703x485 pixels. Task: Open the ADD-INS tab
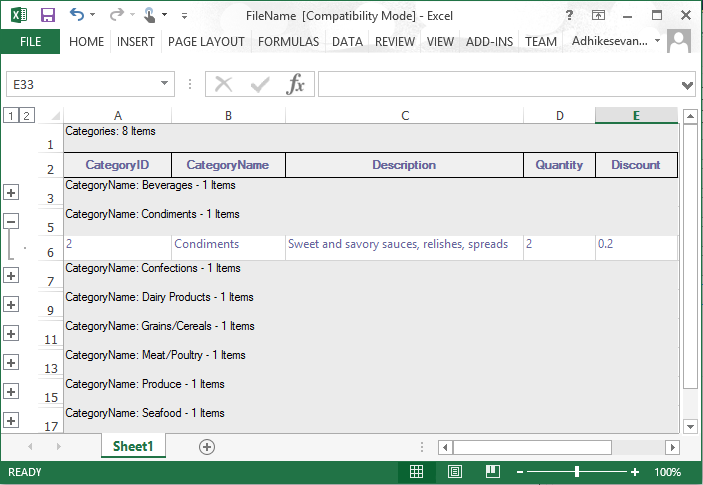pos(489,42)
